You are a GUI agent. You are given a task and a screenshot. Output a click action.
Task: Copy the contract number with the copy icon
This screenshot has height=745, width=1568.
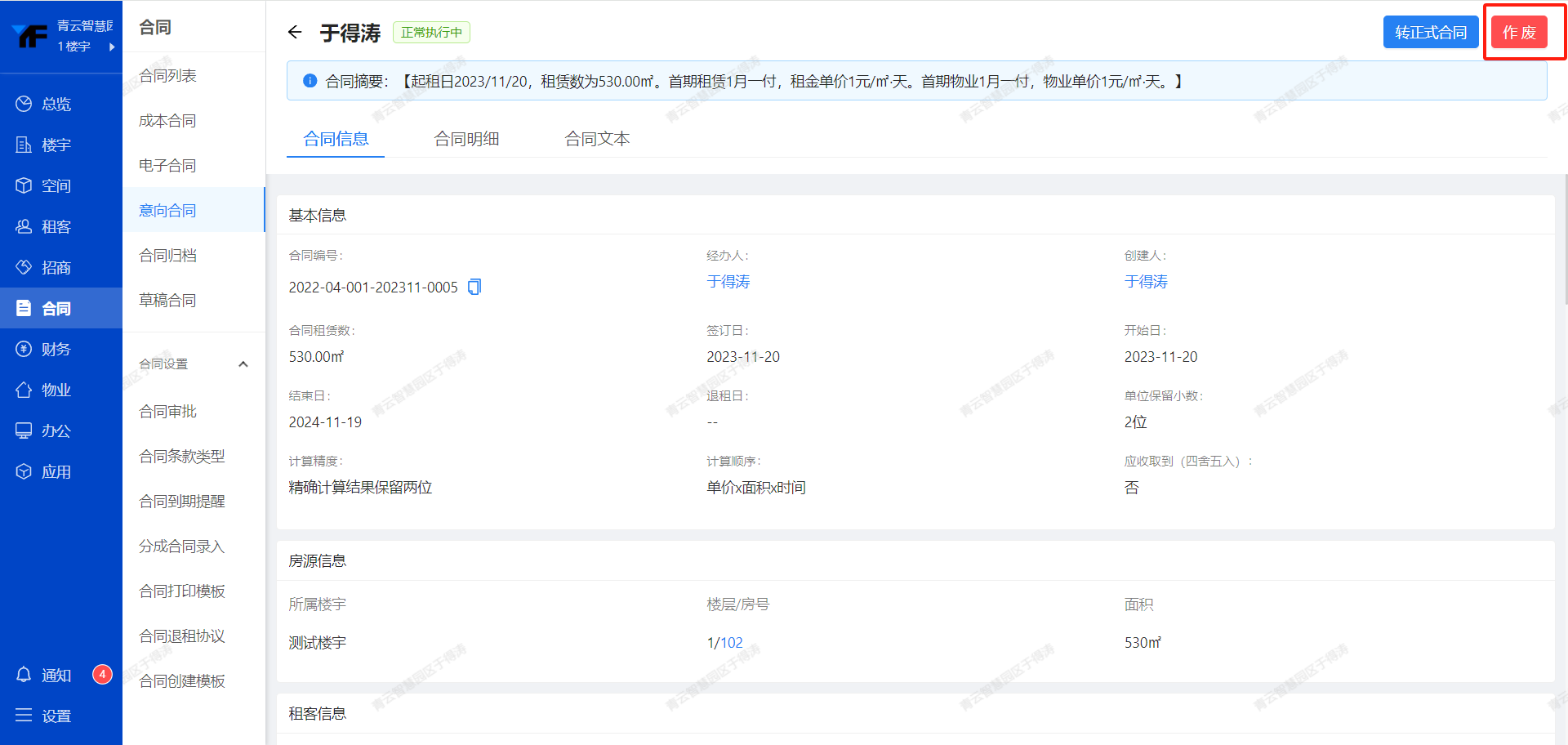click(474, 287)
